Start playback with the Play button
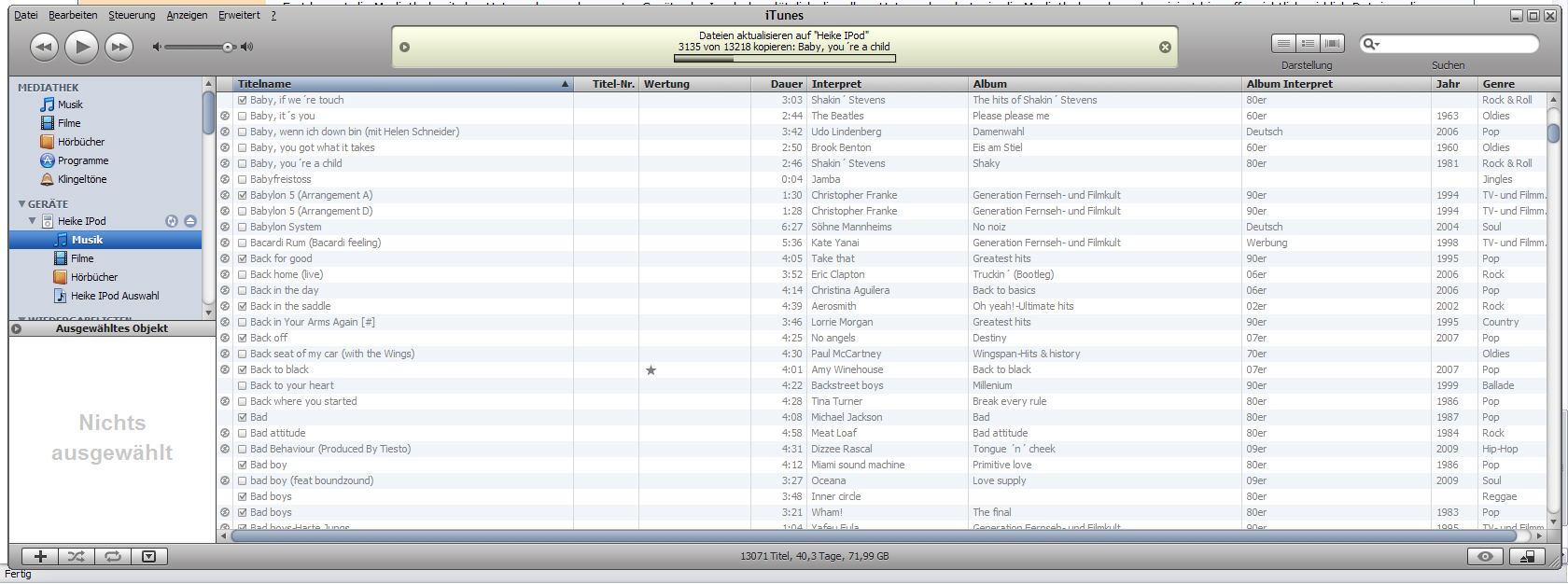 82,47
